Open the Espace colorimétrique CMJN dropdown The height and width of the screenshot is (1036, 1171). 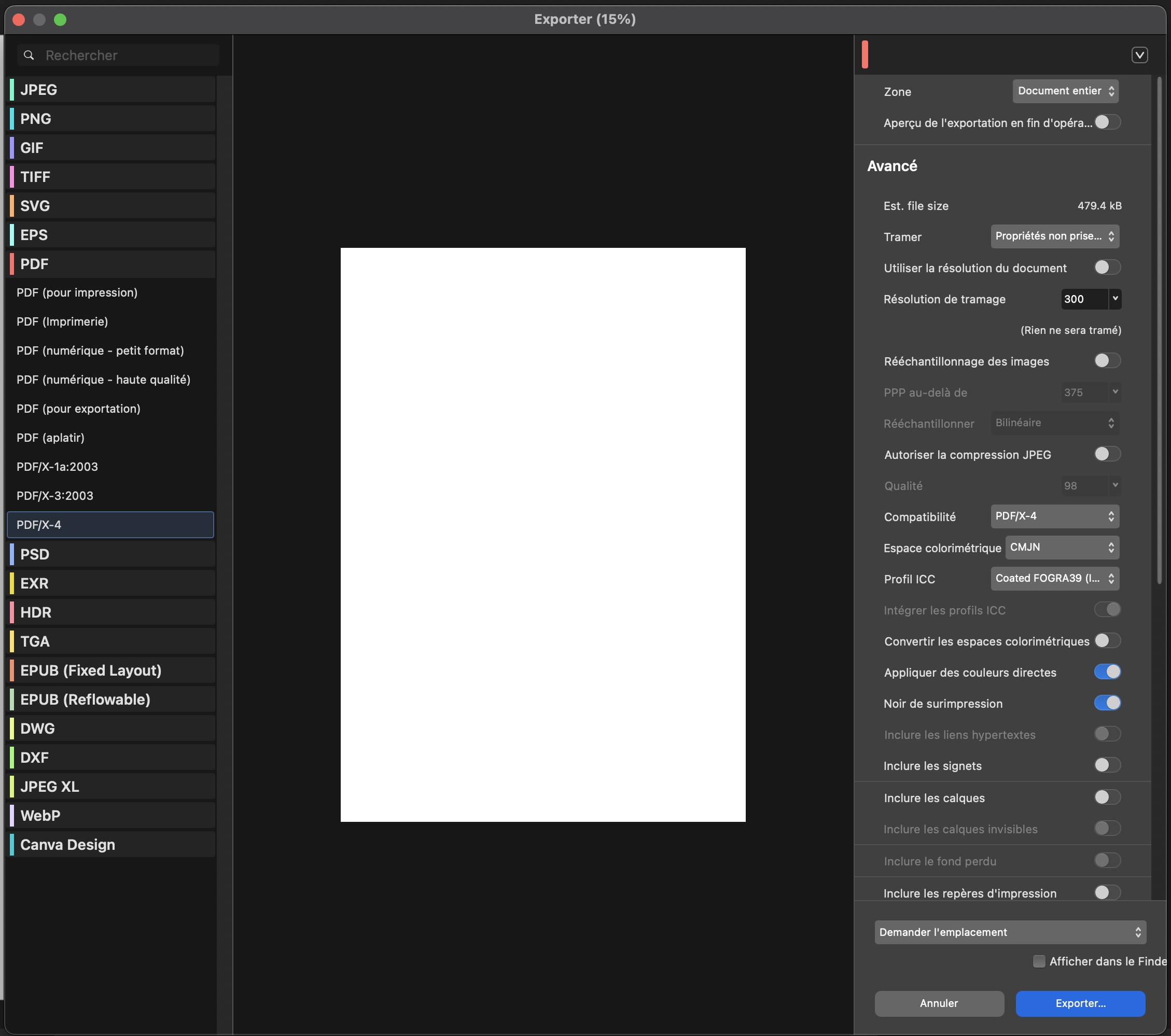1062,548
